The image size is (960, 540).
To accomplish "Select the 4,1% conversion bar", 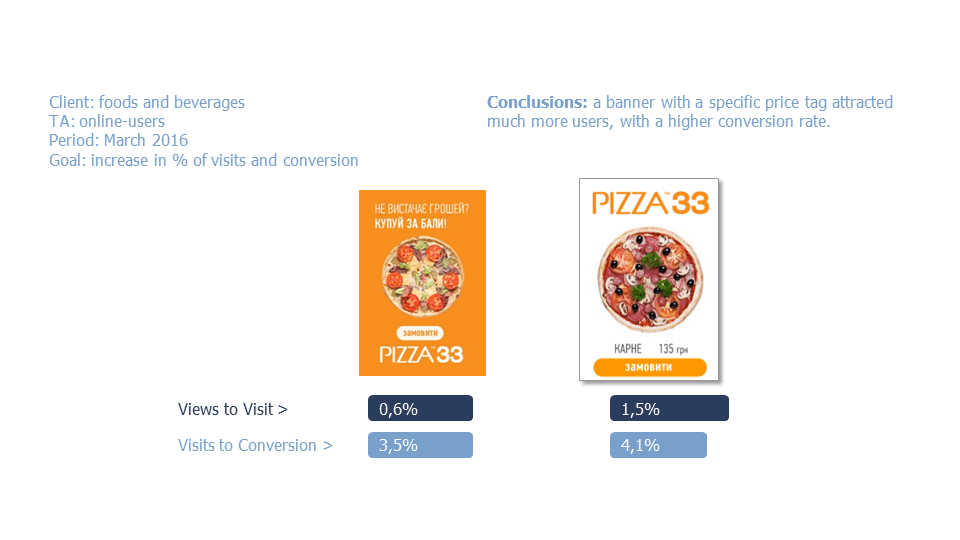I will pos(658,445).
